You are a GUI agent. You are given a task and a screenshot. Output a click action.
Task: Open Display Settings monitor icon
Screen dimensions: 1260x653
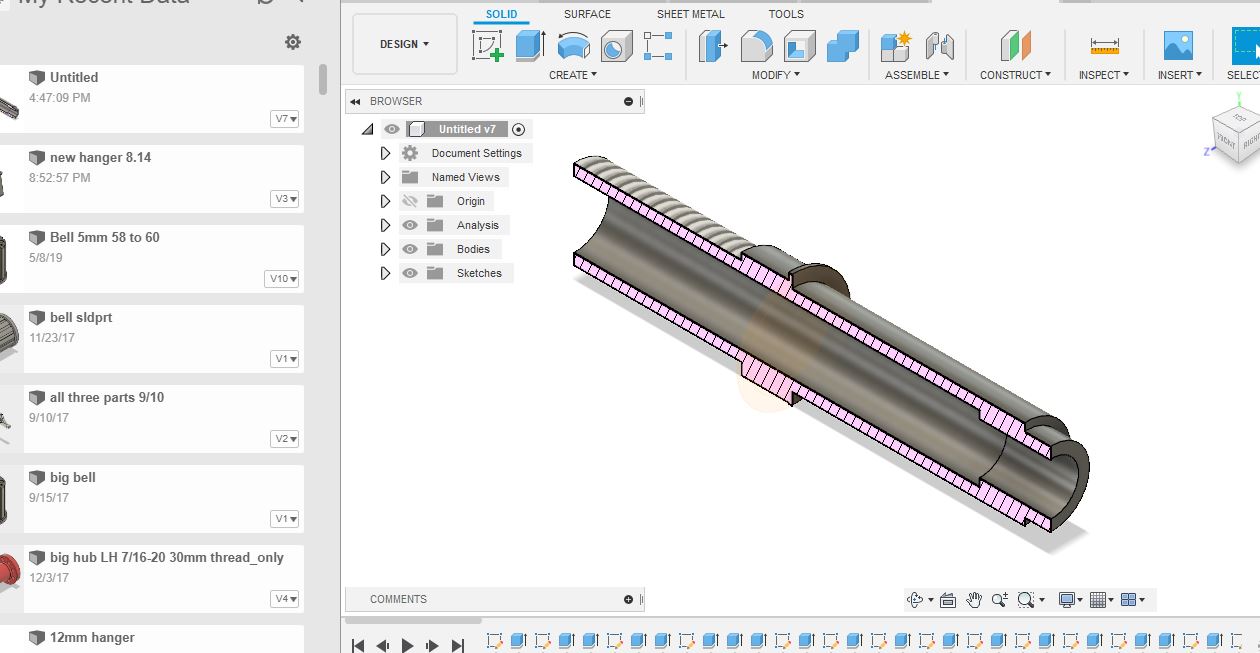point(1067,600)
